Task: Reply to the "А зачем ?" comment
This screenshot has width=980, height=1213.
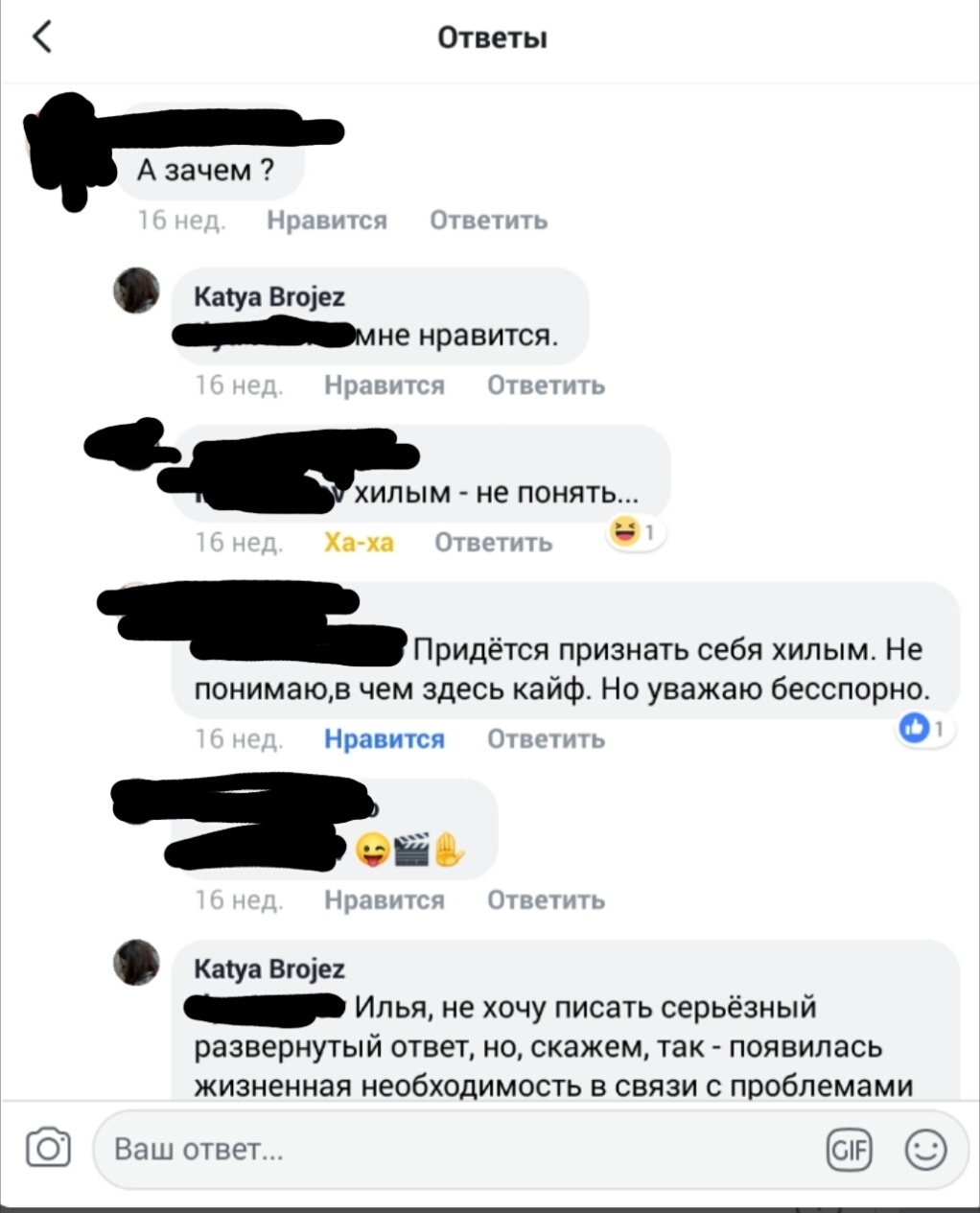Action: (489, 221)
